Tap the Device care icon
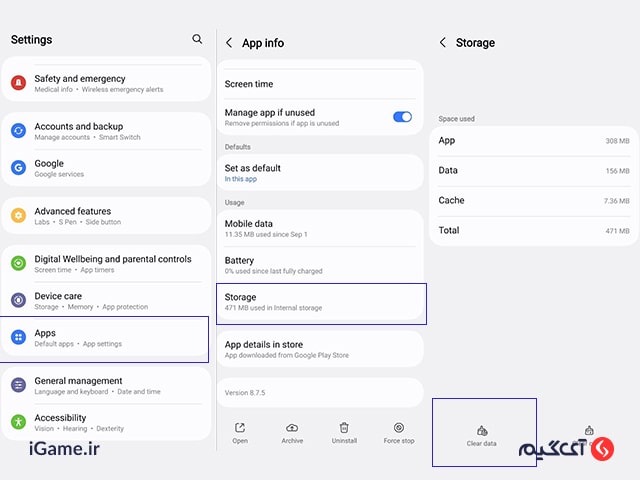The image size is (640, 480). 18,300
